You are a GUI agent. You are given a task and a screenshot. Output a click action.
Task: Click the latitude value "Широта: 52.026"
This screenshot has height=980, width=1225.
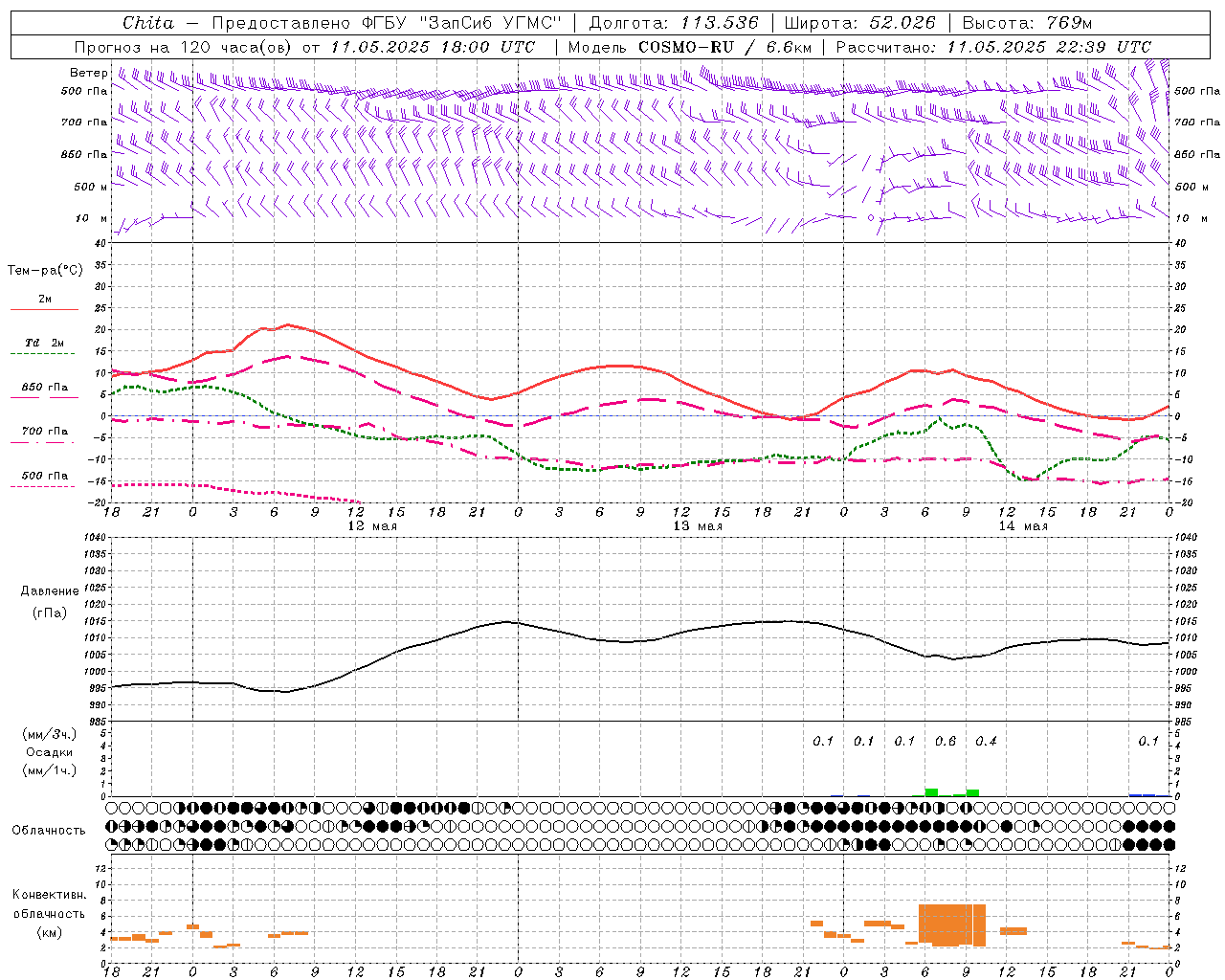[x=859, y=23]
